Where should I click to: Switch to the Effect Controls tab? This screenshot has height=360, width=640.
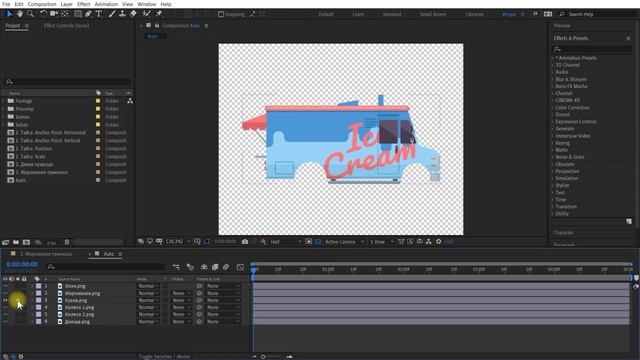pyautogui.click(x=66, y=25)
